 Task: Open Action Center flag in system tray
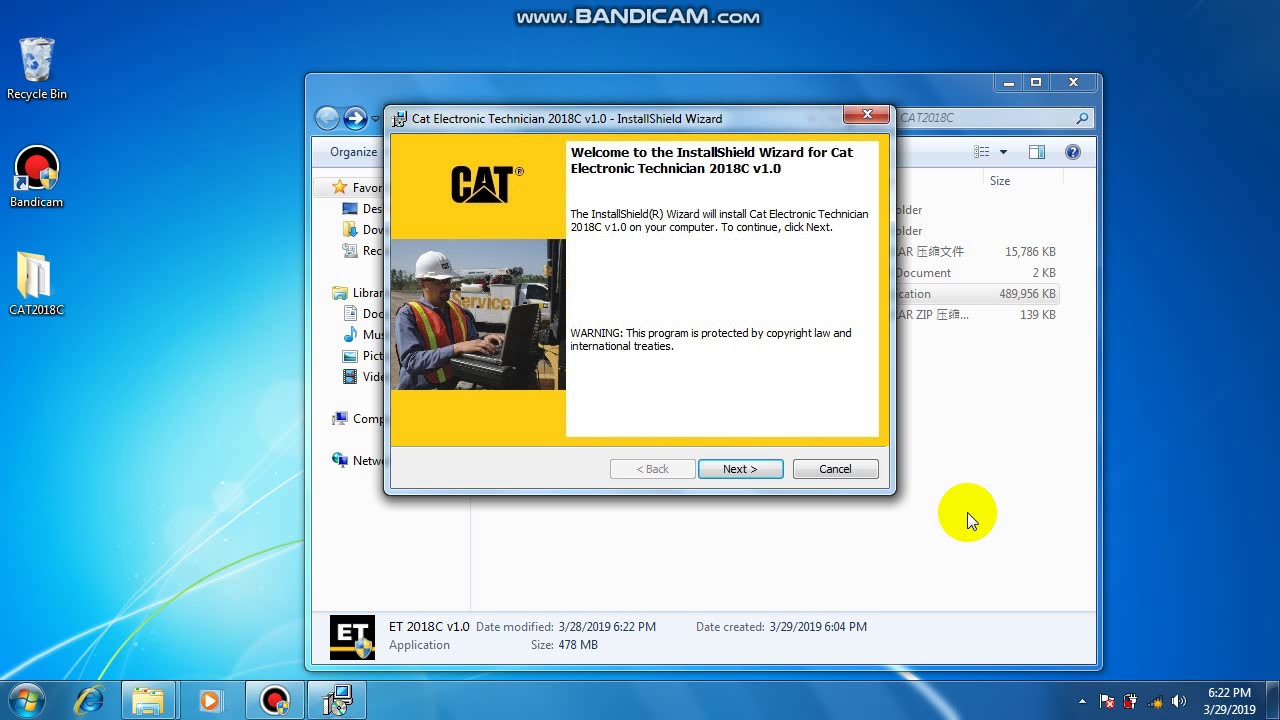[1107, 701]
